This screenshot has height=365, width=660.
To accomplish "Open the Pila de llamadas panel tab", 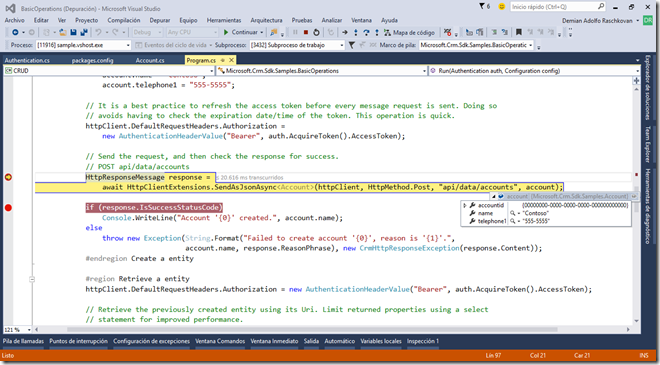I will [23, 341].
